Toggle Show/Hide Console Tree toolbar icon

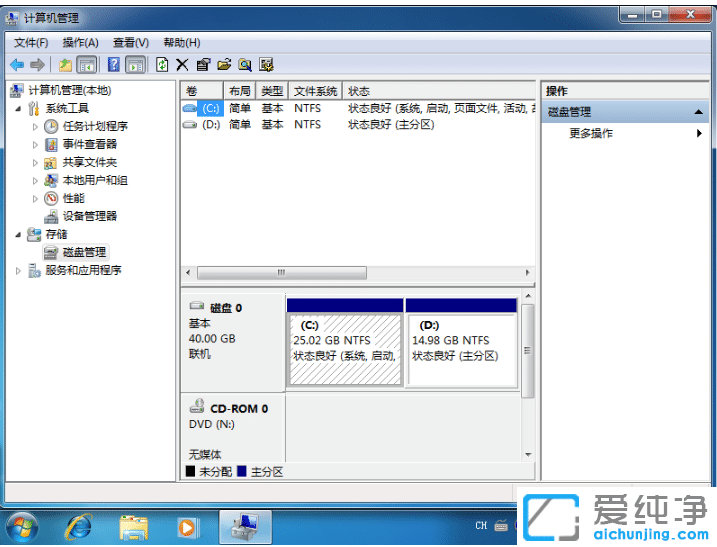tap(86, 65)
